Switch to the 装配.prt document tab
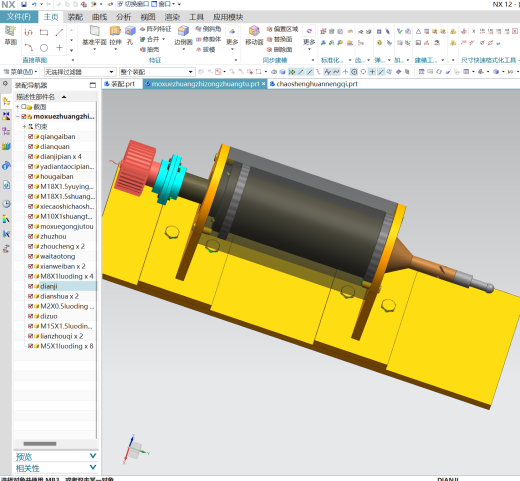 click(x=122, y=84)
